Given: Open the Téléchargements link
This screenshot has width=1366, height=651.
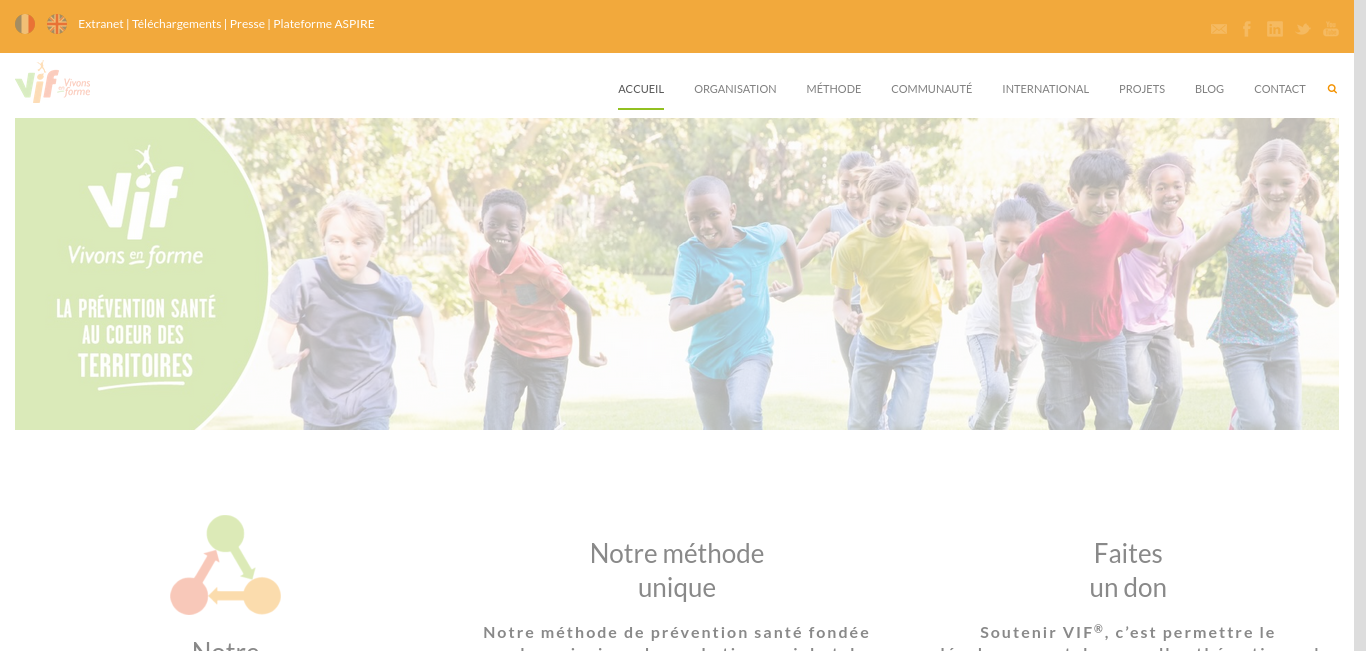Looking at the screenshot, I should click(x=176, y=24).
